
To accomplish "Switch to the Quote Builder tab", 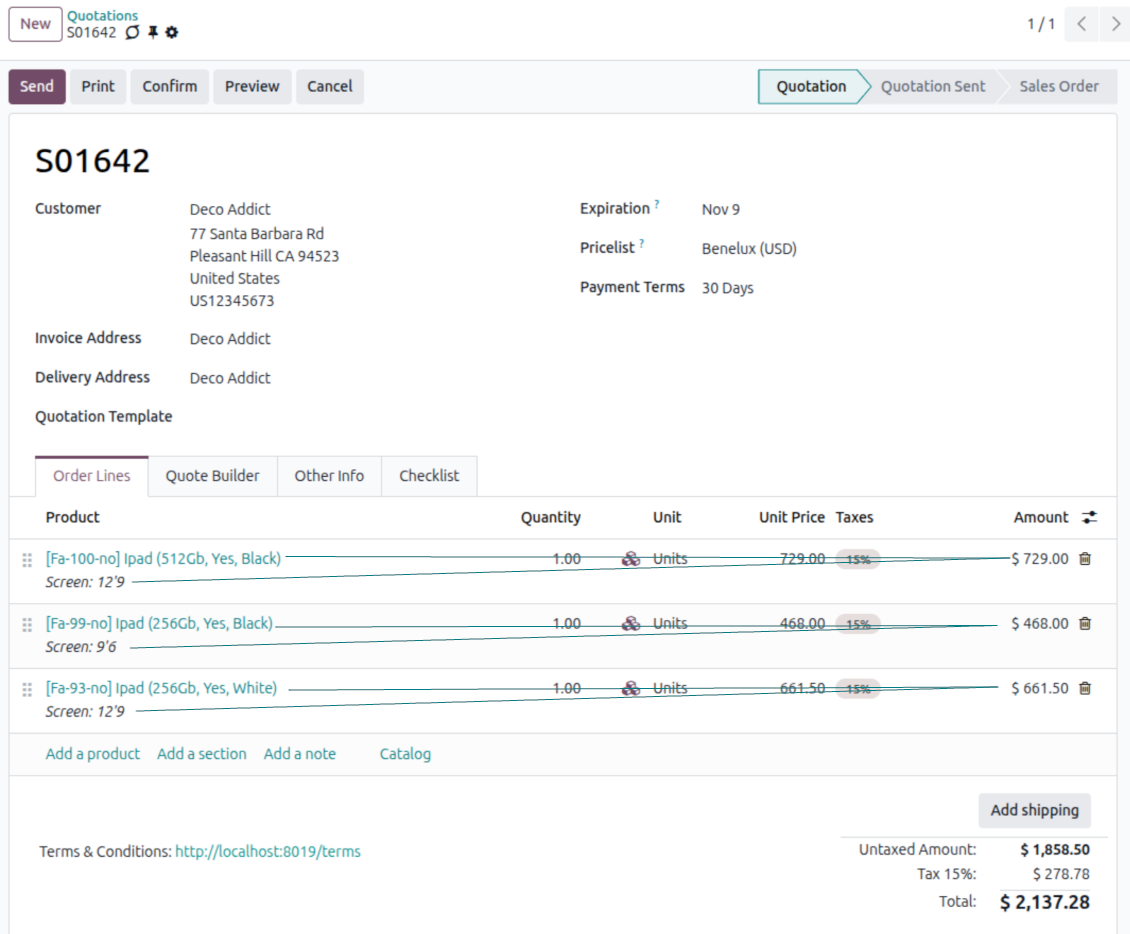I will [212, 476].
